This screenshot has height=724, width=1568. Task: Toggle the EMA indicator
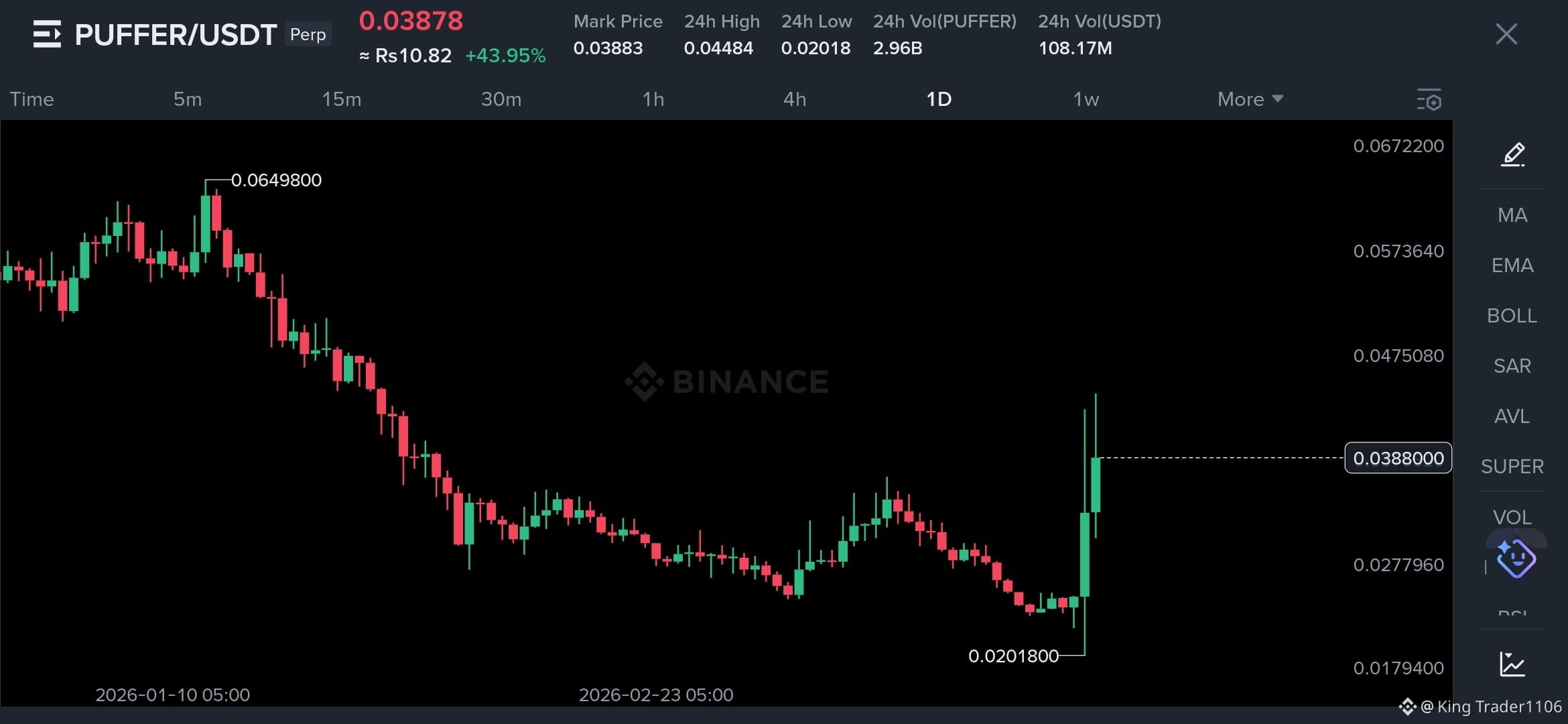1512,265
